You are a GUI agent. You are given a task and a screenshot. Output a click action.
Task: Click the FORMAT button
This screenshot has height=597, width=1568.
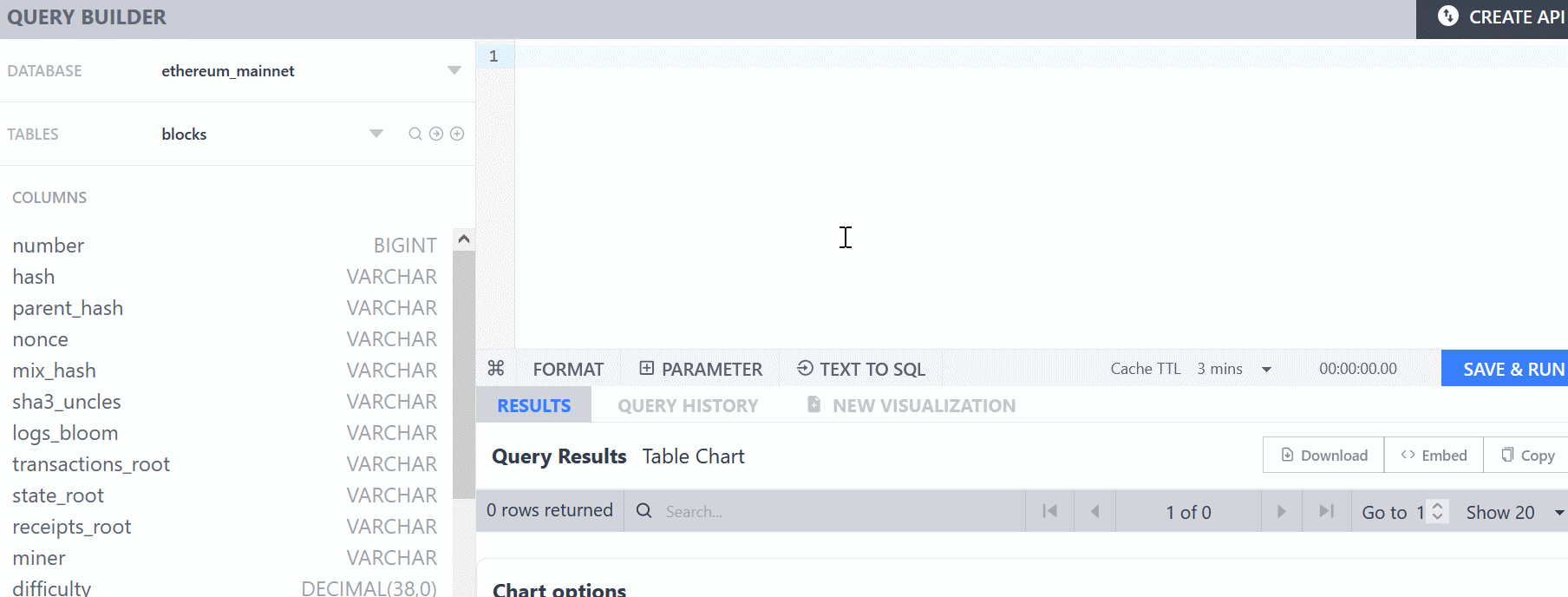[568, 369]
